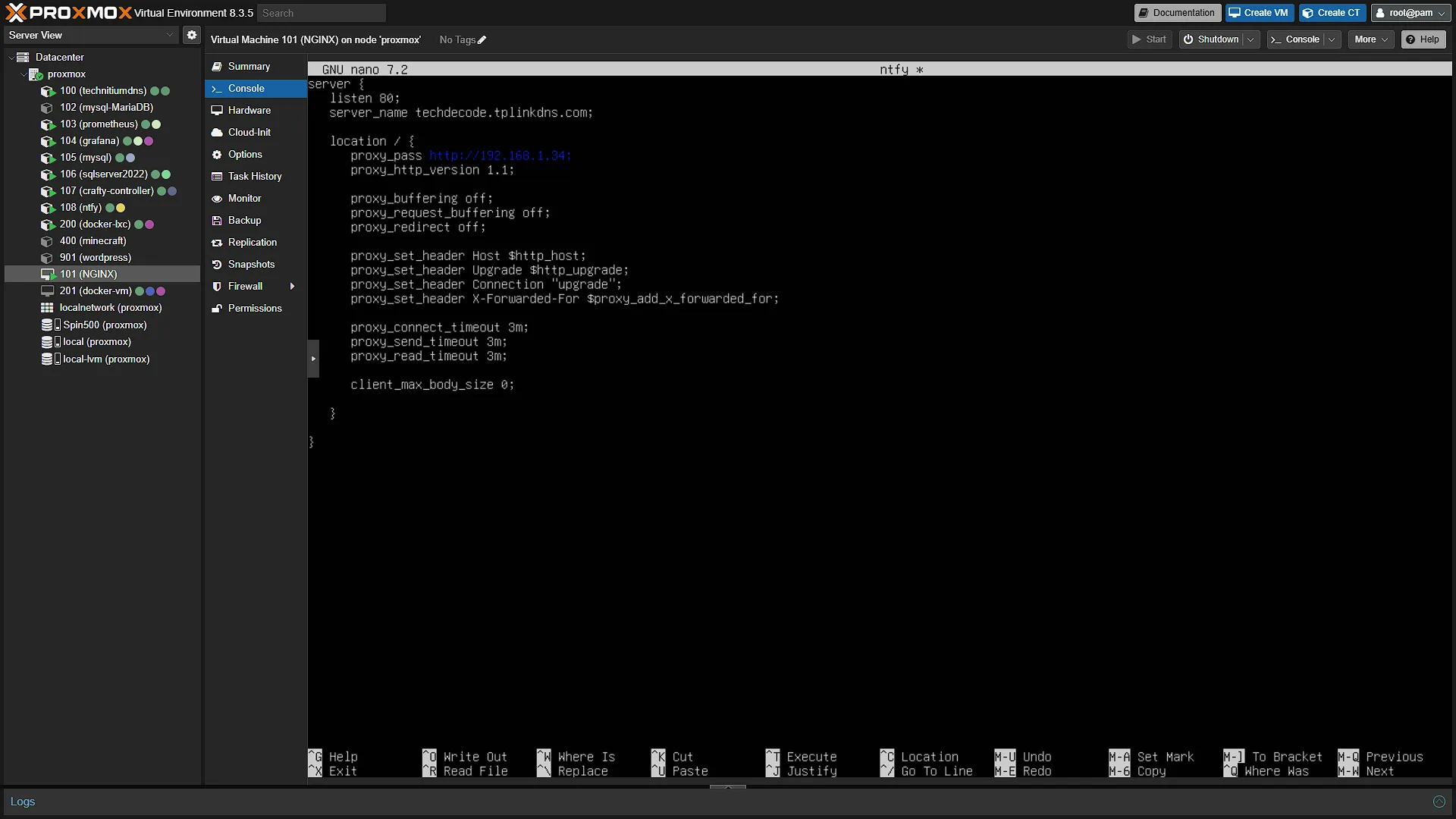Click the Backup floppy icon

(x=217, y=221)
